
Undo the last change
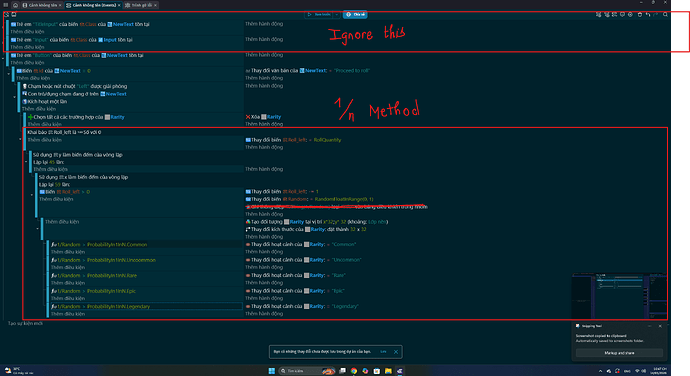[x=648, y=15]
